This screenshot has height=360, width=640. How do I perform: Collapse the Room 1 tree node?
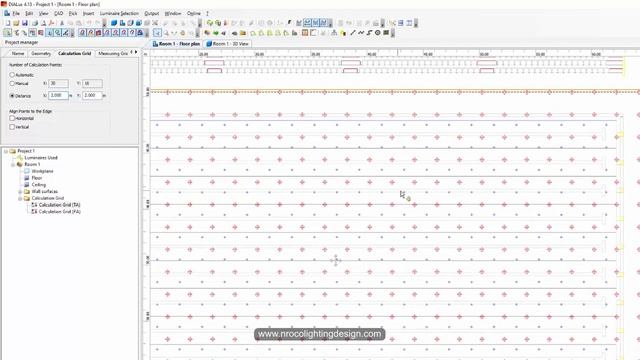(x=13, y=164)
